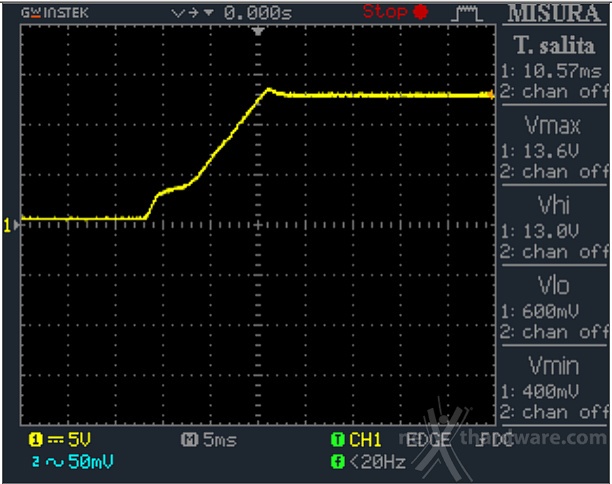Click the 13.0V Vhi reading
The image size is (612, 484).
(x=551, y=231)
